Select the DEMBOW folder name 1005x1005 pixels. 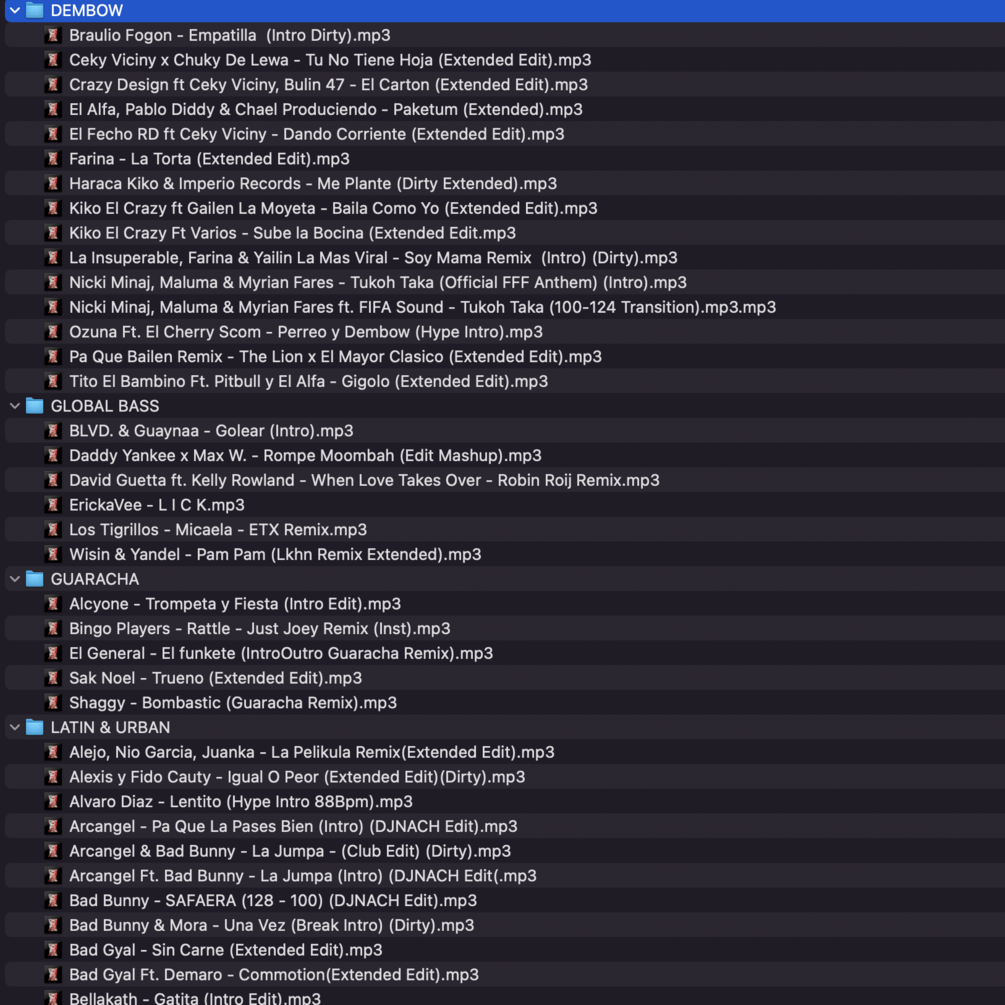pos(87,10)
